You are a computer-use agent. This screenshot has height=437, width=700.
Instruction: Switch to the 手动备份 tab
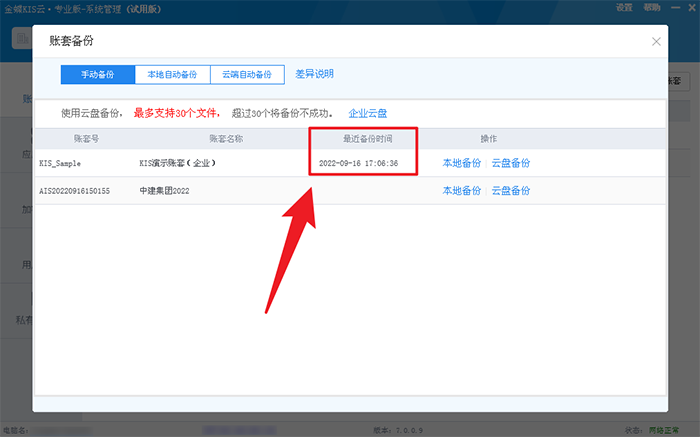(x=97, y=75)
